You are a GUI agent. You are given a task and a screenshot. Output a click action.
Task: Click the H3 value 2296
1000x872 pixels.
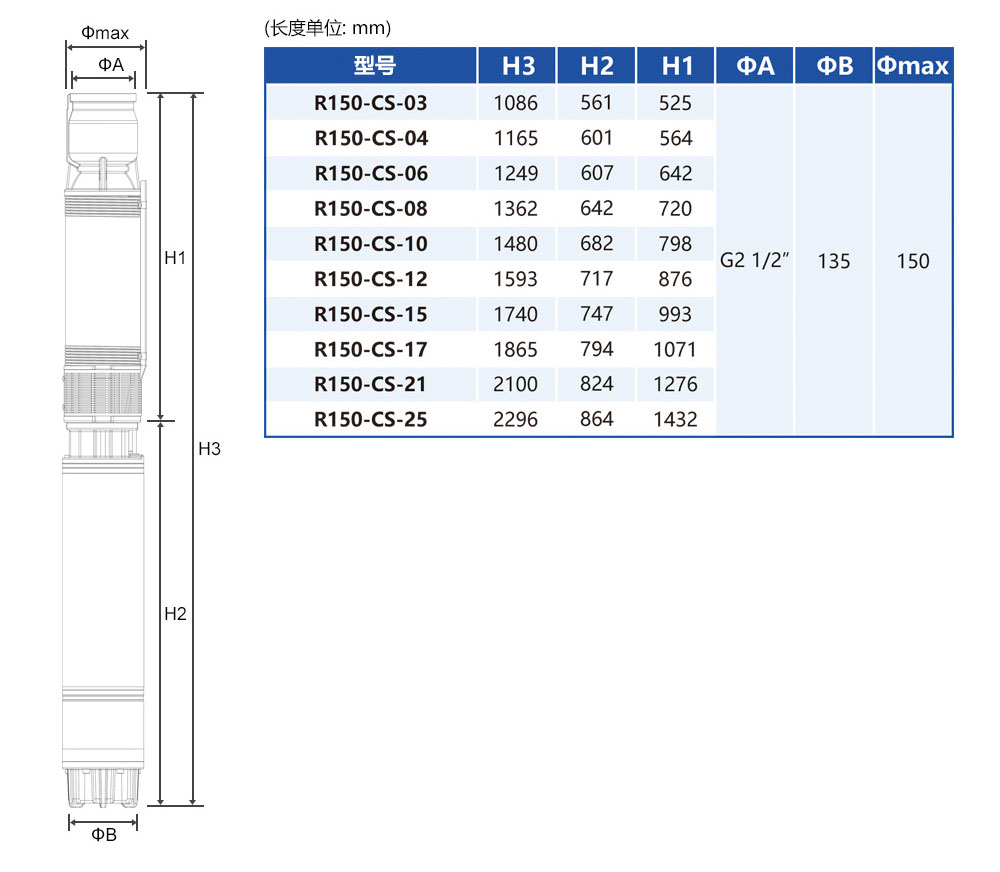(516, 420)
